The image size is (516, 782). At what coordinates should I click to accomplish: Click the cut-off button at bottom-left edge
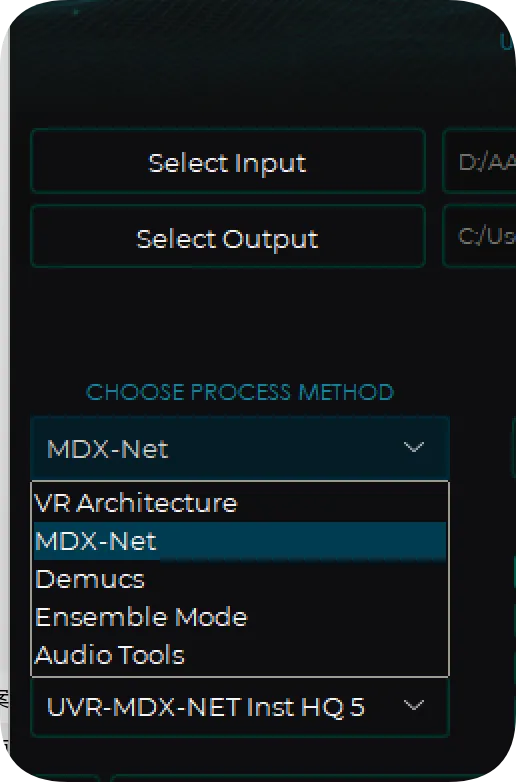tap(54, 778)
